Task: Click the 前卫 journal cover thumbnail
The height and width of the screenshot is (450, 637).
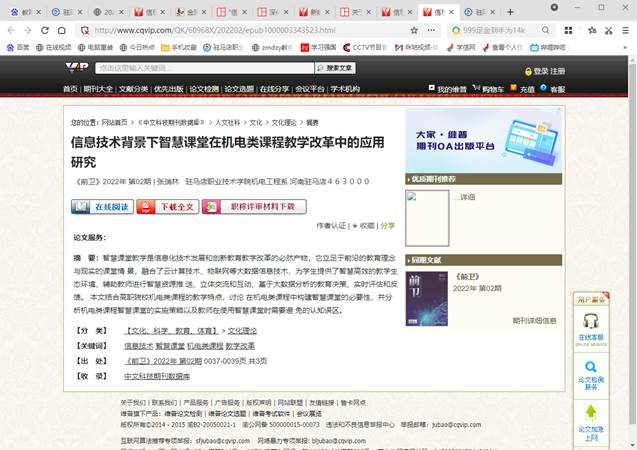Action: 427,299
